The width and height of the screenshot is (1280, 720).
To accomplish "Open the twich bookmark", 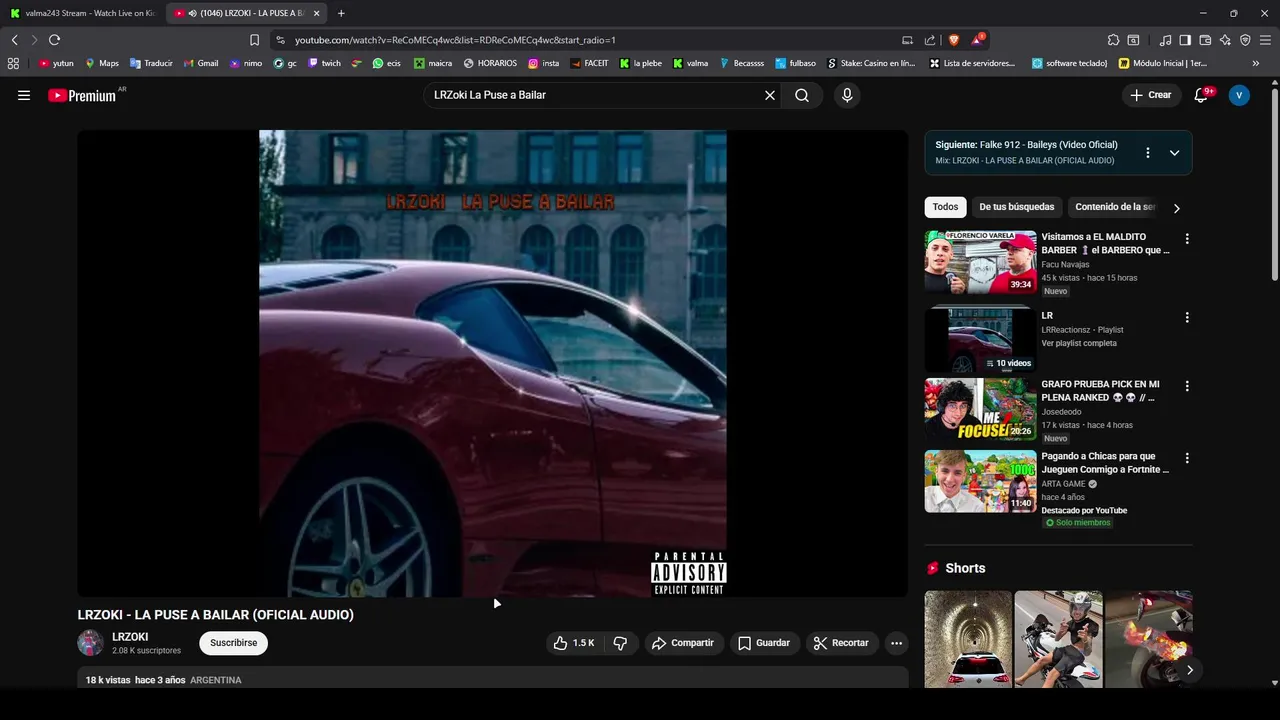I will pyautogui.click(x=324, y=63).
